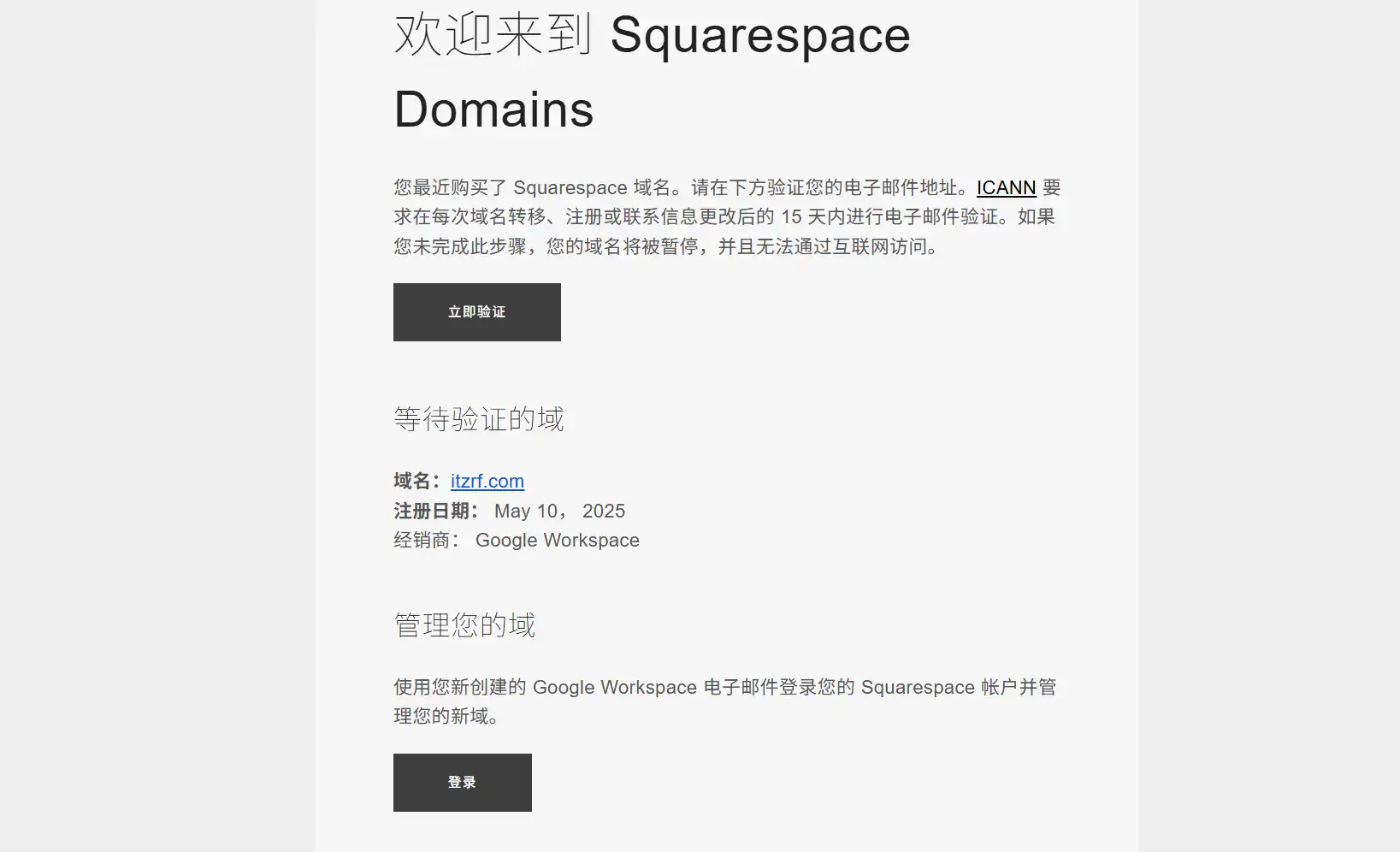Click the 立即验证 verify now button
This screenshot has height=852, width=1400.
pos(476,312)
